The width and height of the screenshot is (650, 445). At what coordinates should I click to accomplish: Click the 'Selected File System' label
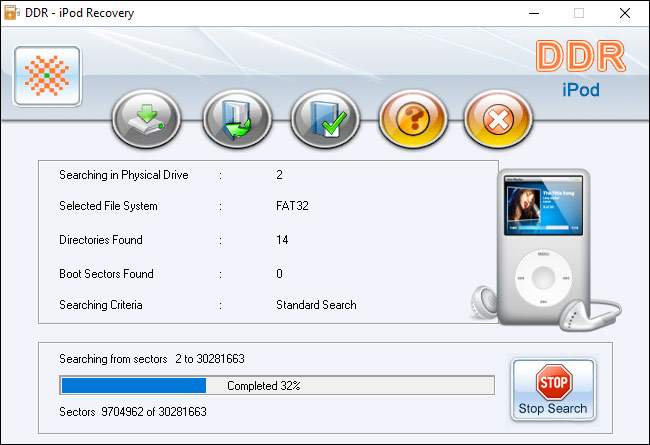pyautogui.click(x=108, y=206)
